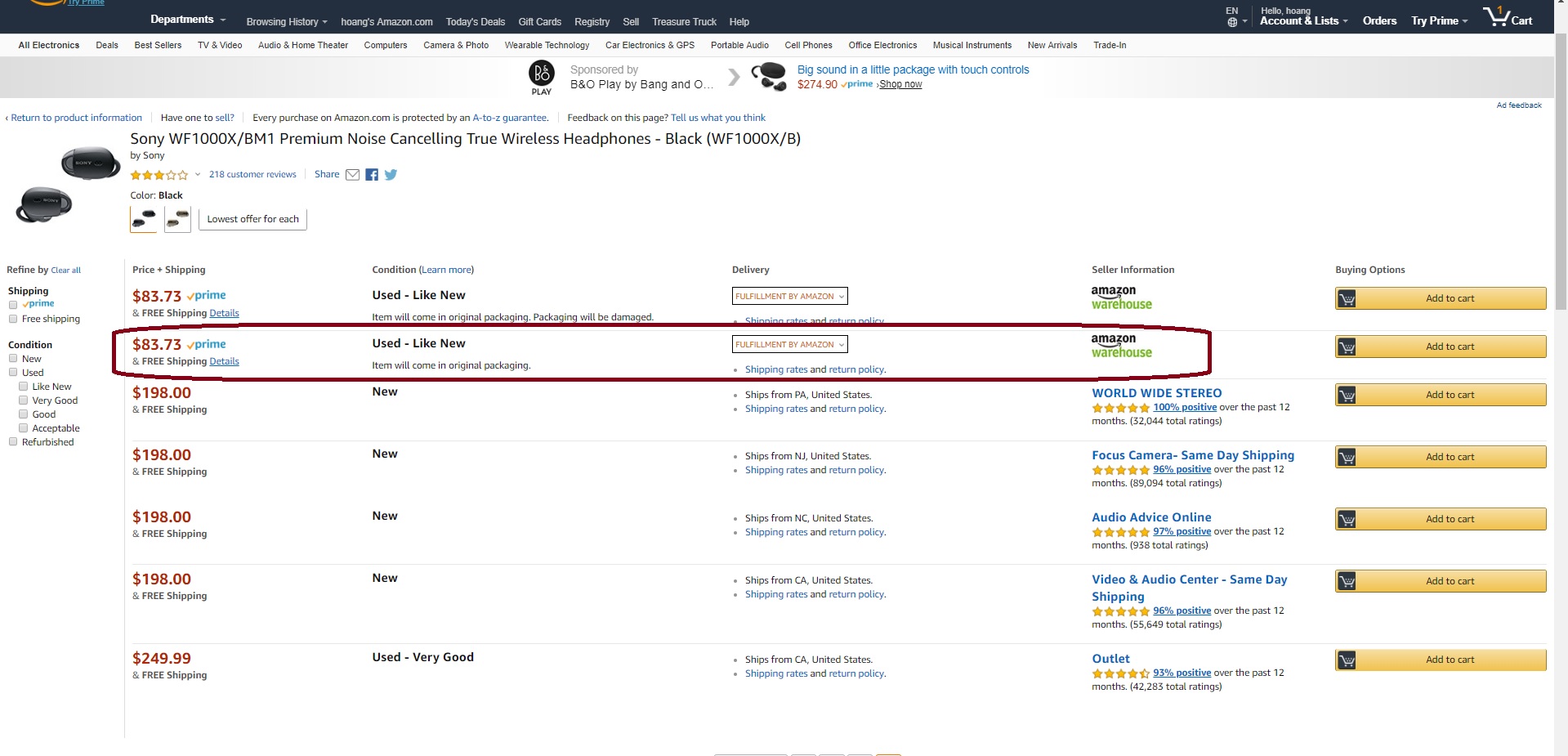
Task: Tick the Like New condition checkbox
Action: (24, 387)
